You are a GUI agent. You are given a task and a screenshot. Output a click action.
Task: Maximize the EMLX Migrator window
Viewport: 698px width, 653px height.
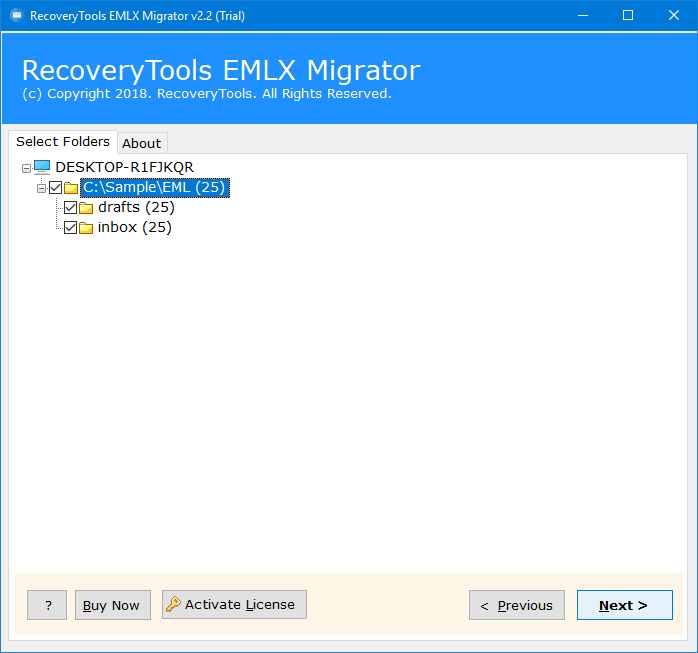(x=628, y=16)
